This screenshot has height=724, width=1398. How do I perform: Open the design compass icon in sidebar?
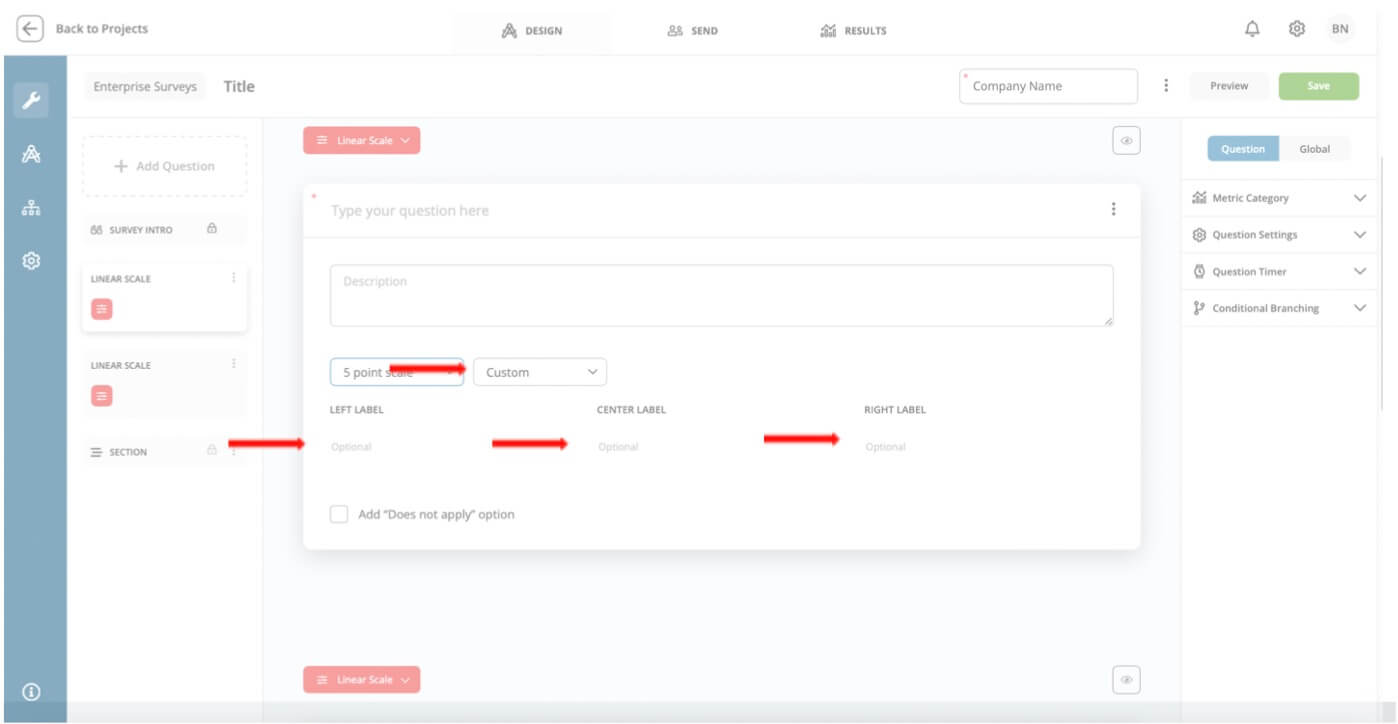31,154
